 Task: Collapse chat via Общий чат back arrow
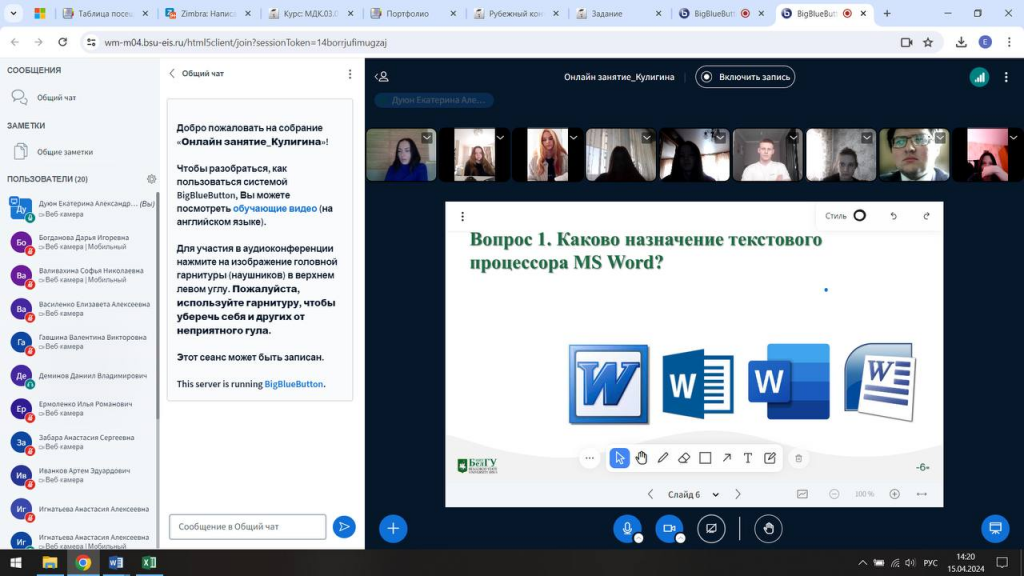pyautogui.click(x=197, y=74)
